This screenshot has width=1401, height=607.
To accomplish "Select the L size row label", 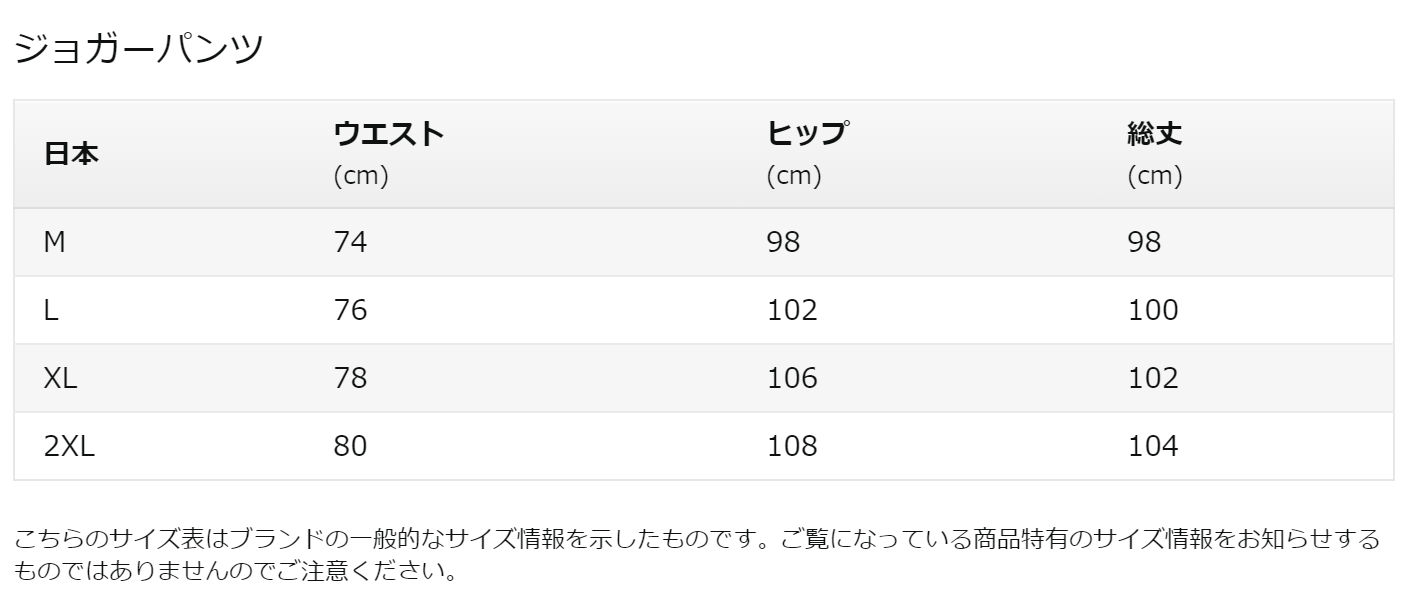I will [51, 310].
